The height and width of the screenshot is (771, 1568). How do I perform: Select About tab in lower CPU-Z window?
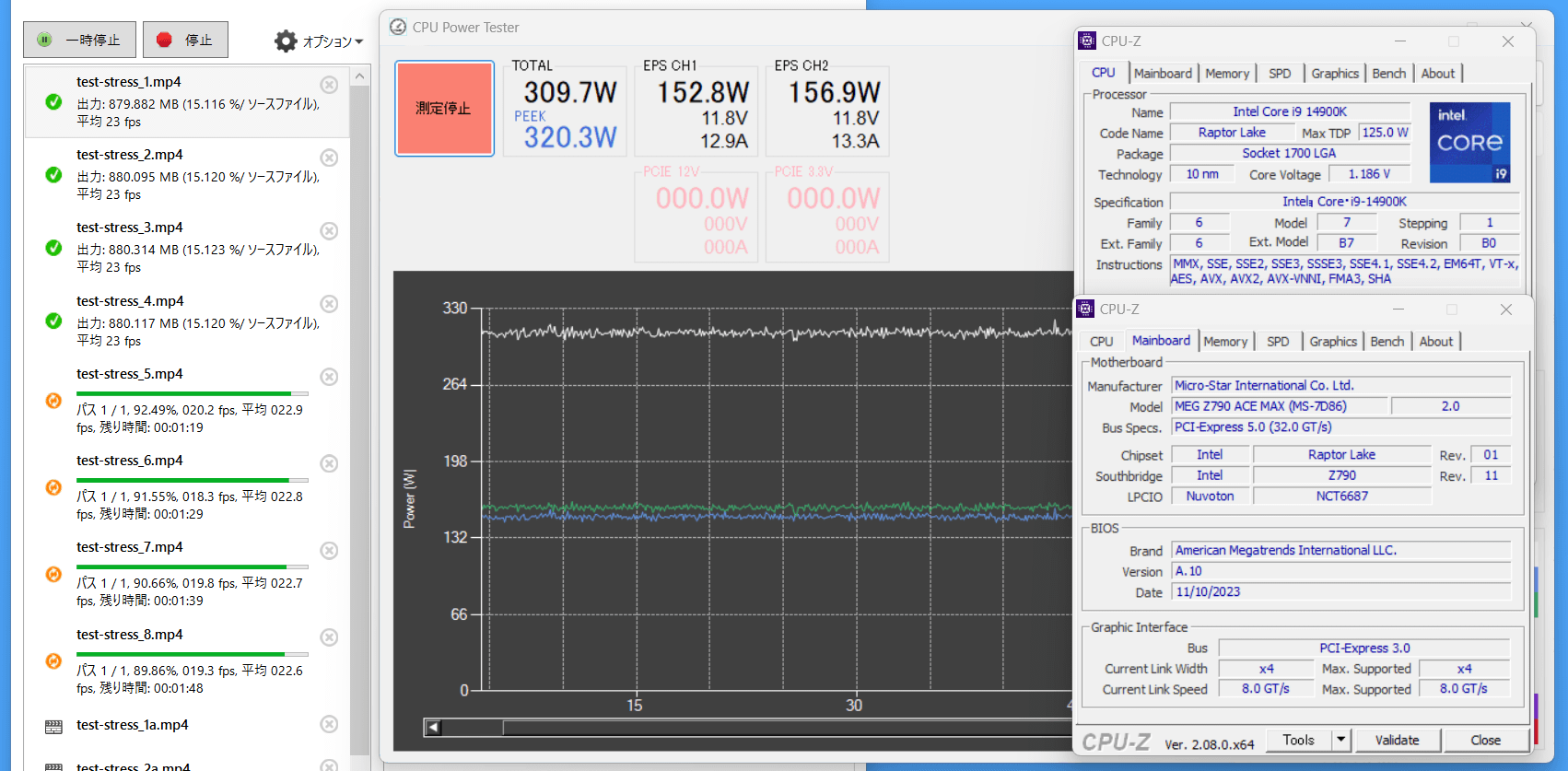pyautogui.click(x=1436, y=342)
